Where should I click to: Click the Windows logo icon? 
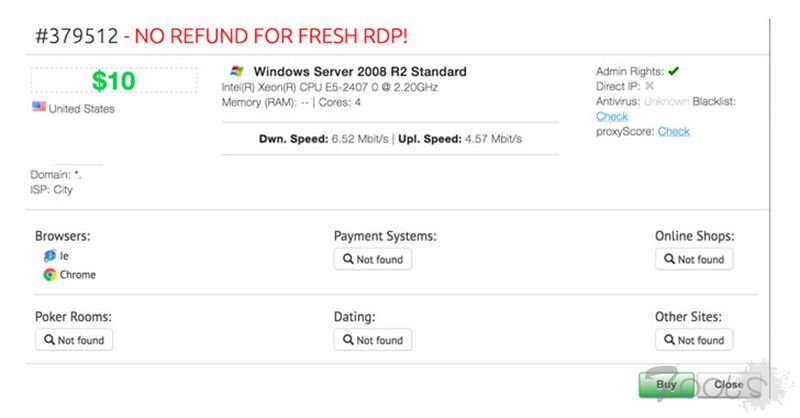[237, 71]
